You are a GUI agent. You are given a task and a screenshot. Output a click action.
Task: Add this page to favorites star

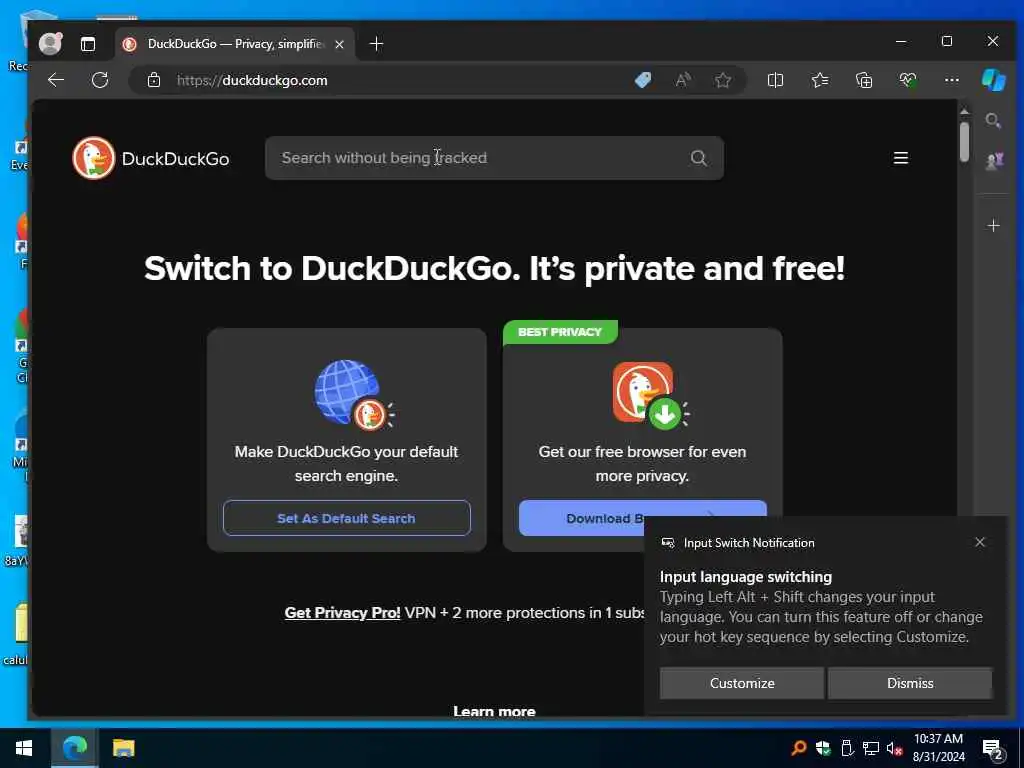click(723, 80)
